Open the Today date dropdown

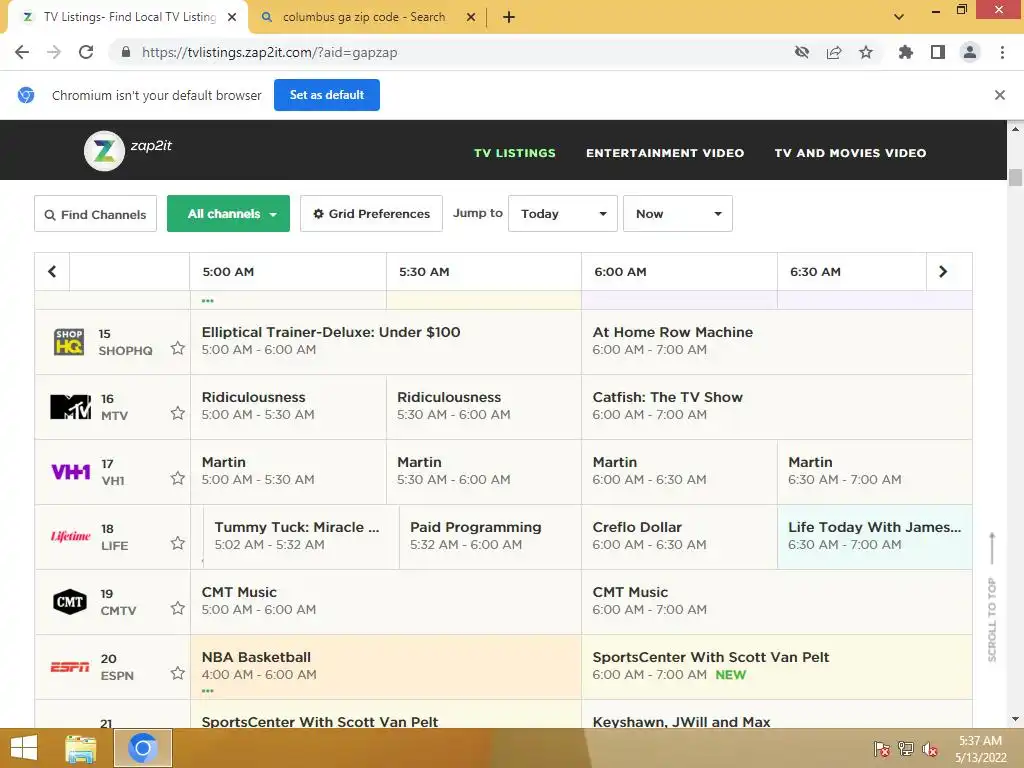click(x=563, y=214)
